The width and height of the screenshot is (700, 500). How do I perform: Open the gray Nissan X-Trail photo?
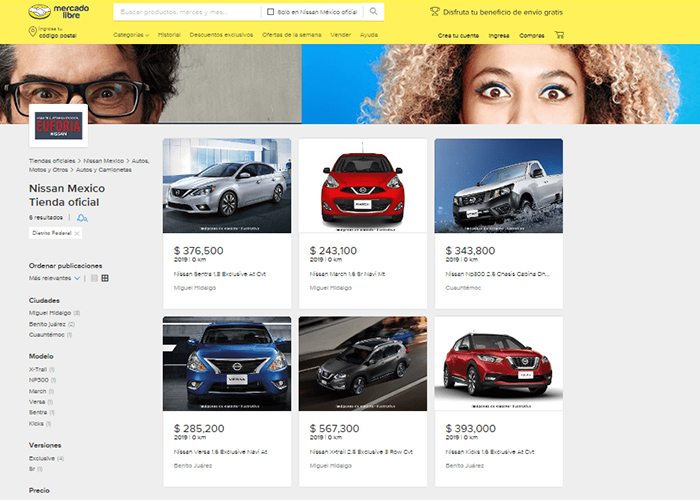[363, 364]
